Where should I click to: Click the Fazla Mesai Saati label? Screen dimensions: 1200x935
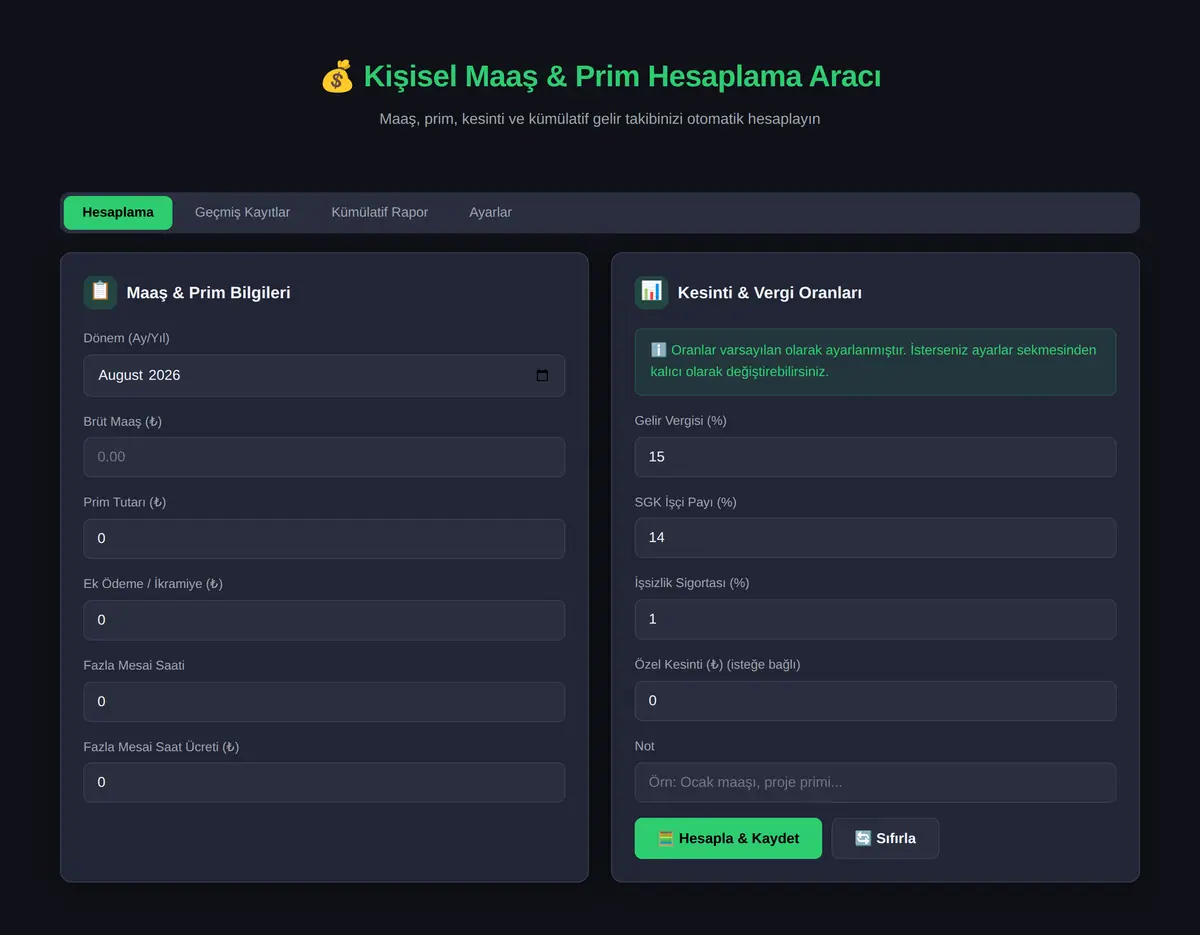click(x=134, y=665)
